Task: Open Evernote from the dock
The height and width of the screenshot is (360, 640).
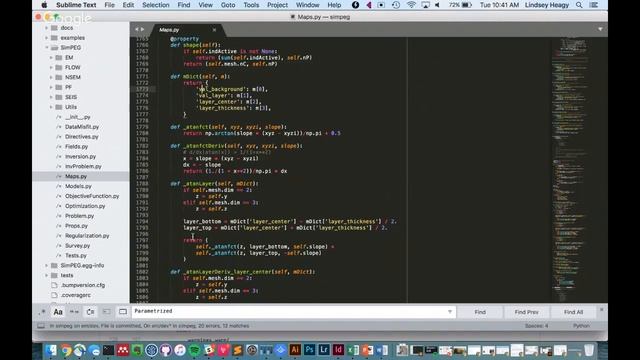Action: (137, 350)
